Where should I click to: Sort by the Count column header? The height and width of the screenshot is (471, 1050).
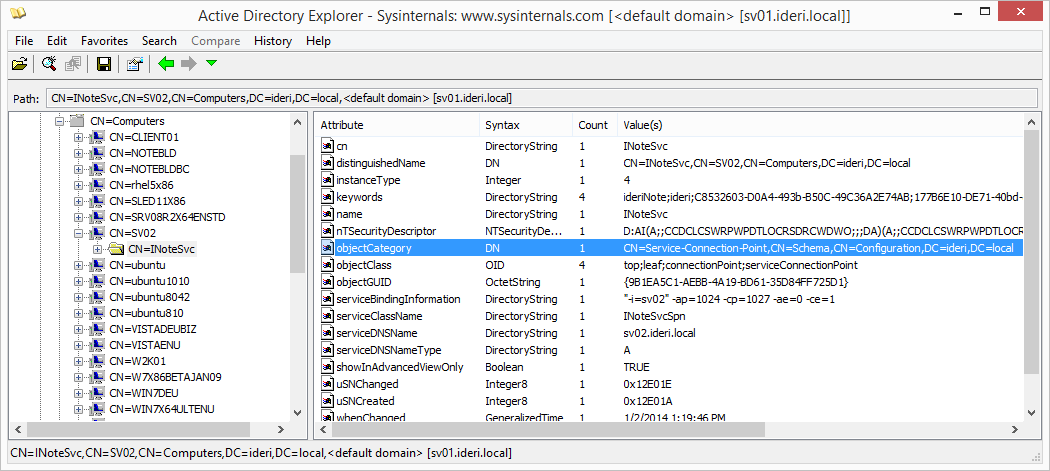pyautogui.click(x=595, y=125)
